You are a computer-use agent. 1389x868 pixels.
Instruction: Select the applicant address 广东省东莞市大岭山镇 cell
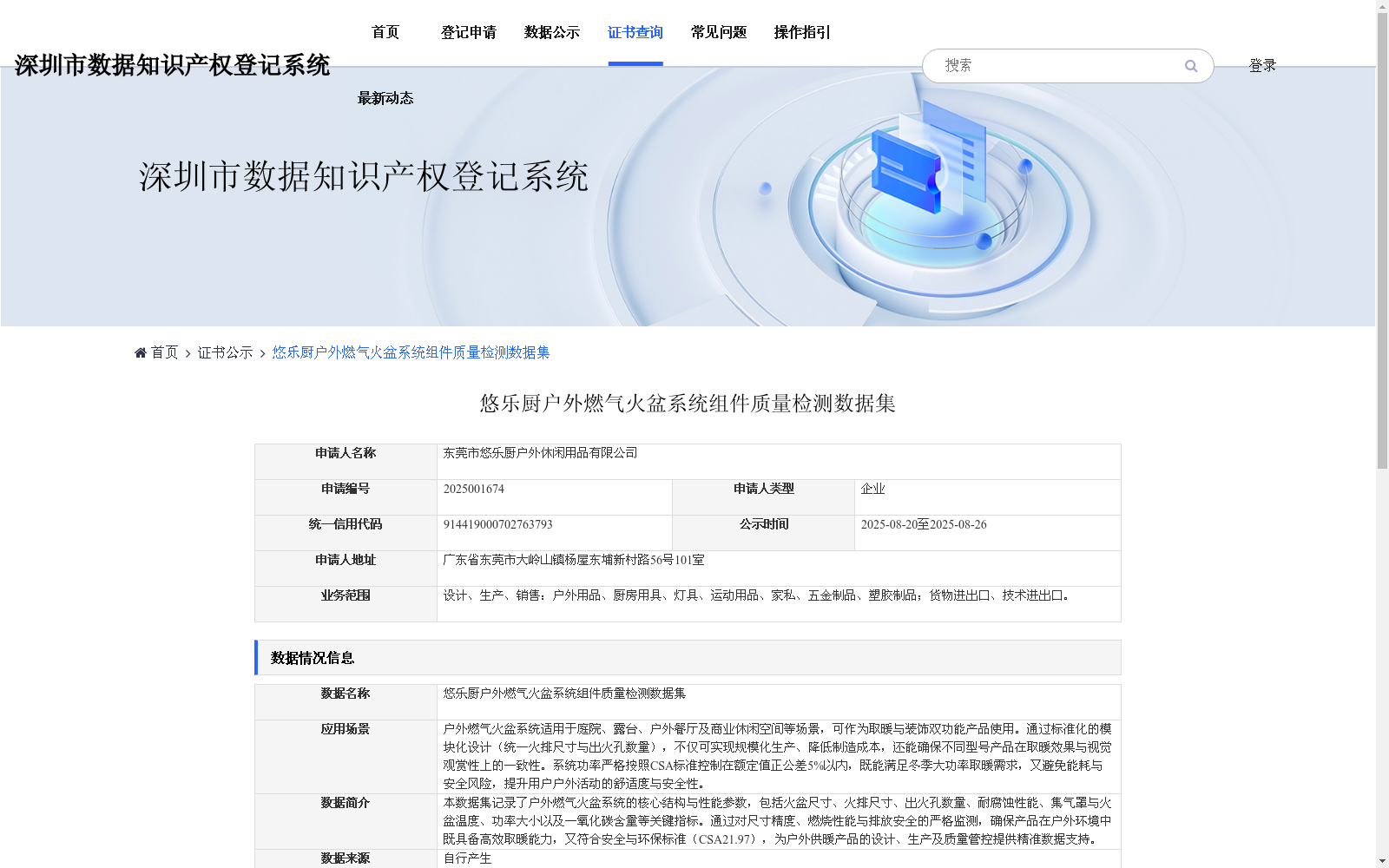pos(779,569)
